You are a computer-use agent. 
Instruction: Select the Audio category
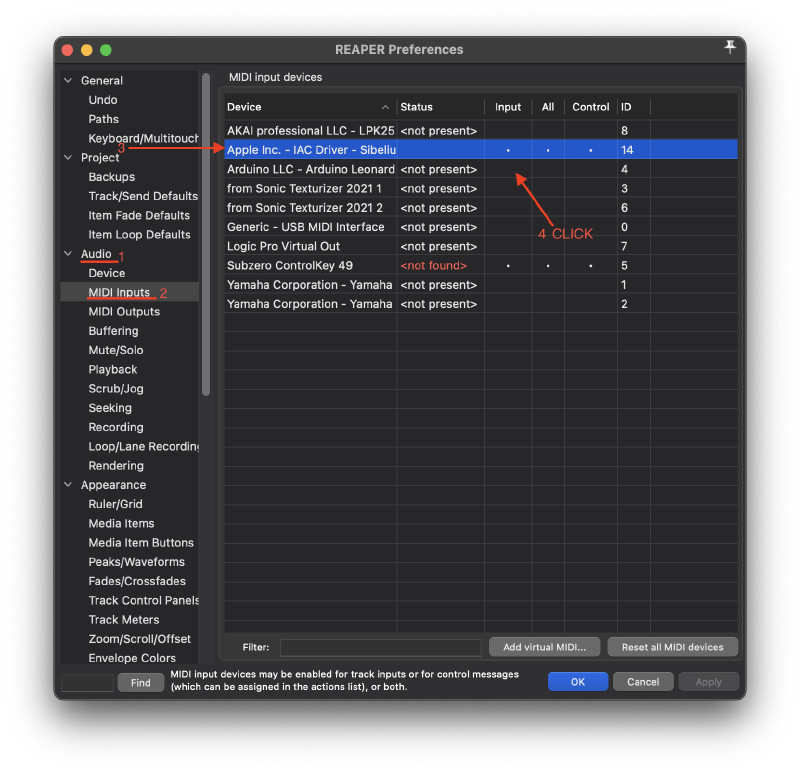tap(96, 254)
